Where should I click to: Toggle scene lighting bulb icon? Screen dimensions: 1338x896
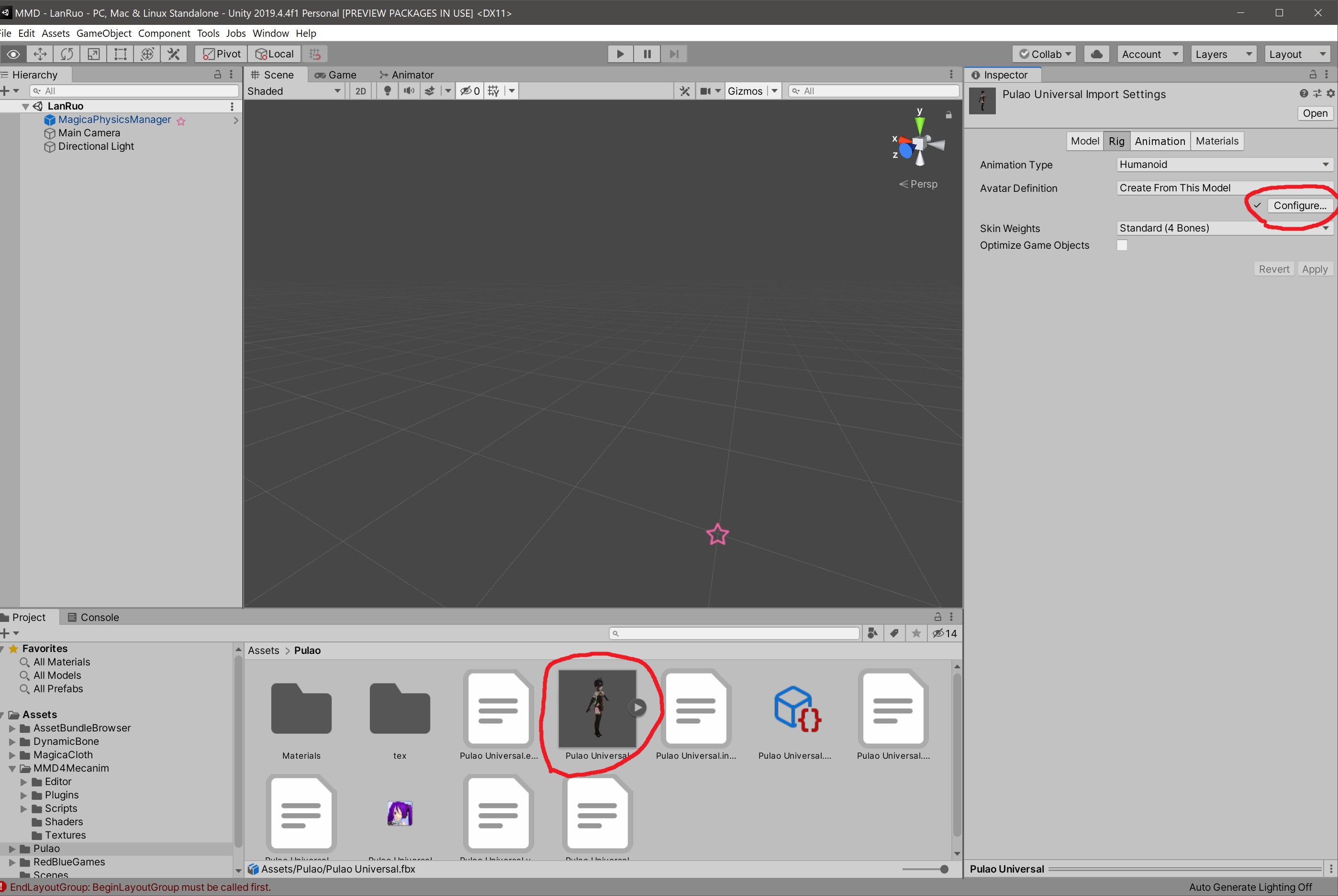click(x=388, y=91)
